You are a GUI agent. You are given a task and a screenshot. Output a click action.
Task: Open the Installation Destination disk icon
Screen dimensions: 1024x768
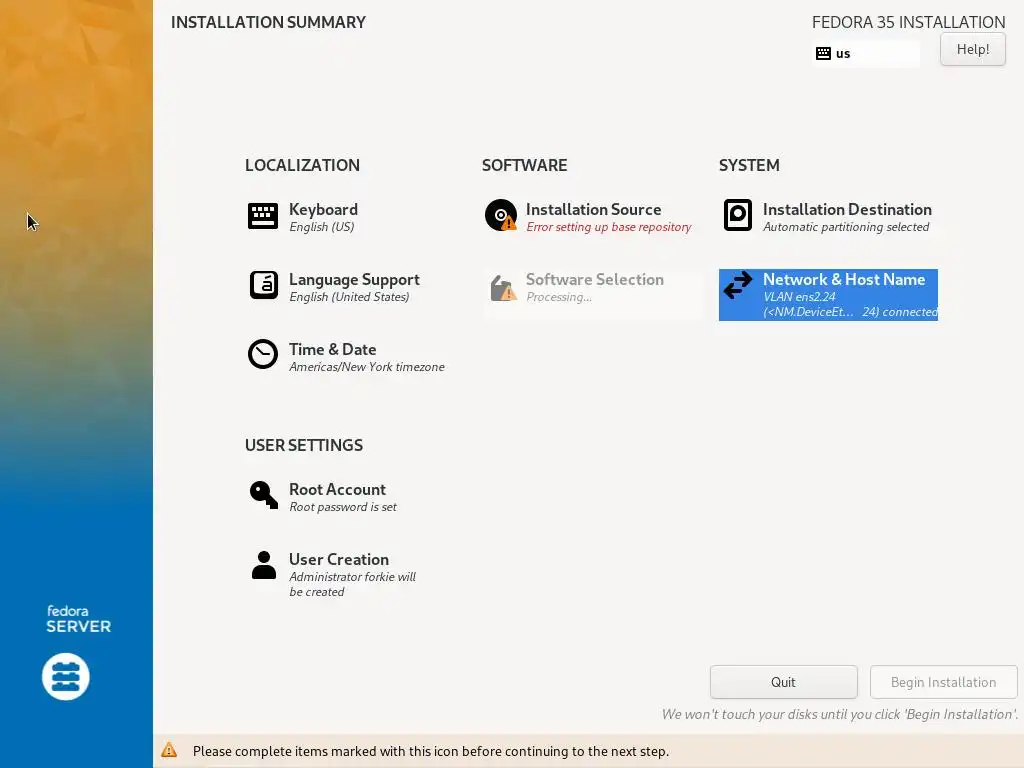(738, 216)
